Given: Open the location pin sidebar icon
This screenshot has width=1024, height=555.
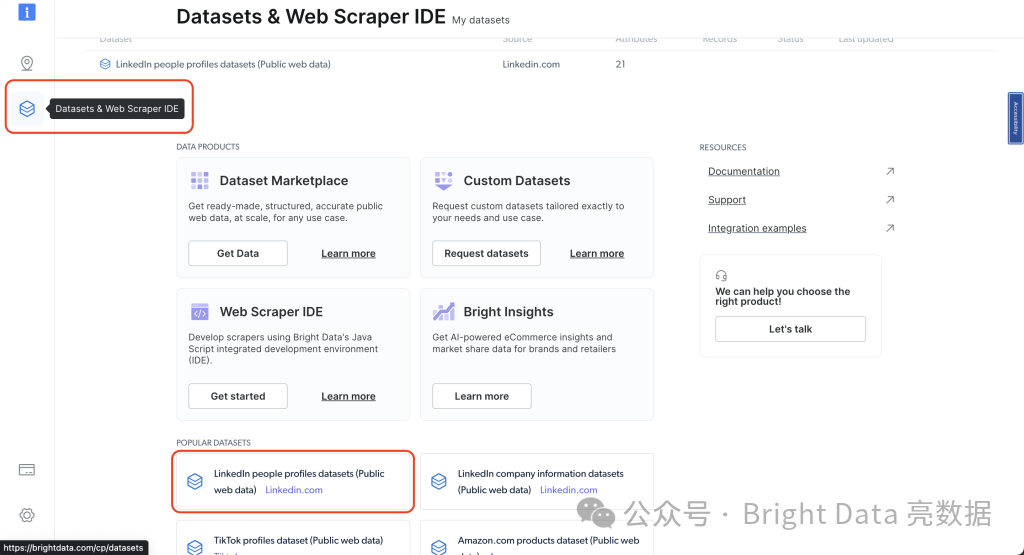Looking at the screenshot, I should pos(27,63).
